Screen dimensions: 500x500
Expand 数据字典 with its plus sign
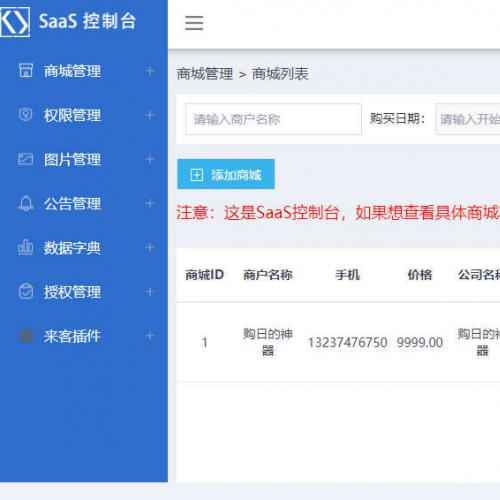(150, 247)
